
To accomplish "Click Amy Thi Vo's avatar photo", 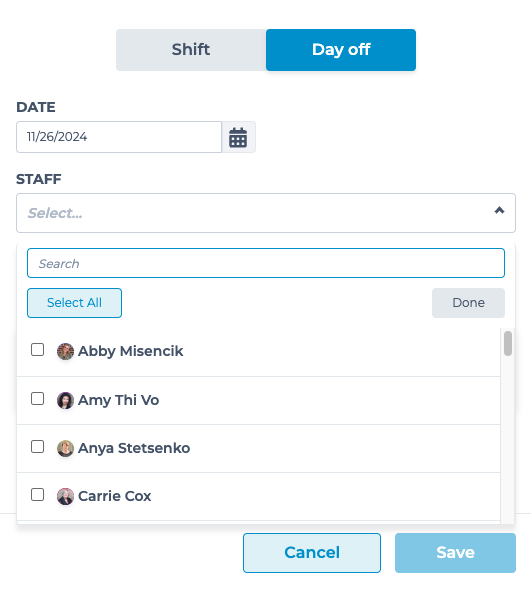I will [65, 400].
